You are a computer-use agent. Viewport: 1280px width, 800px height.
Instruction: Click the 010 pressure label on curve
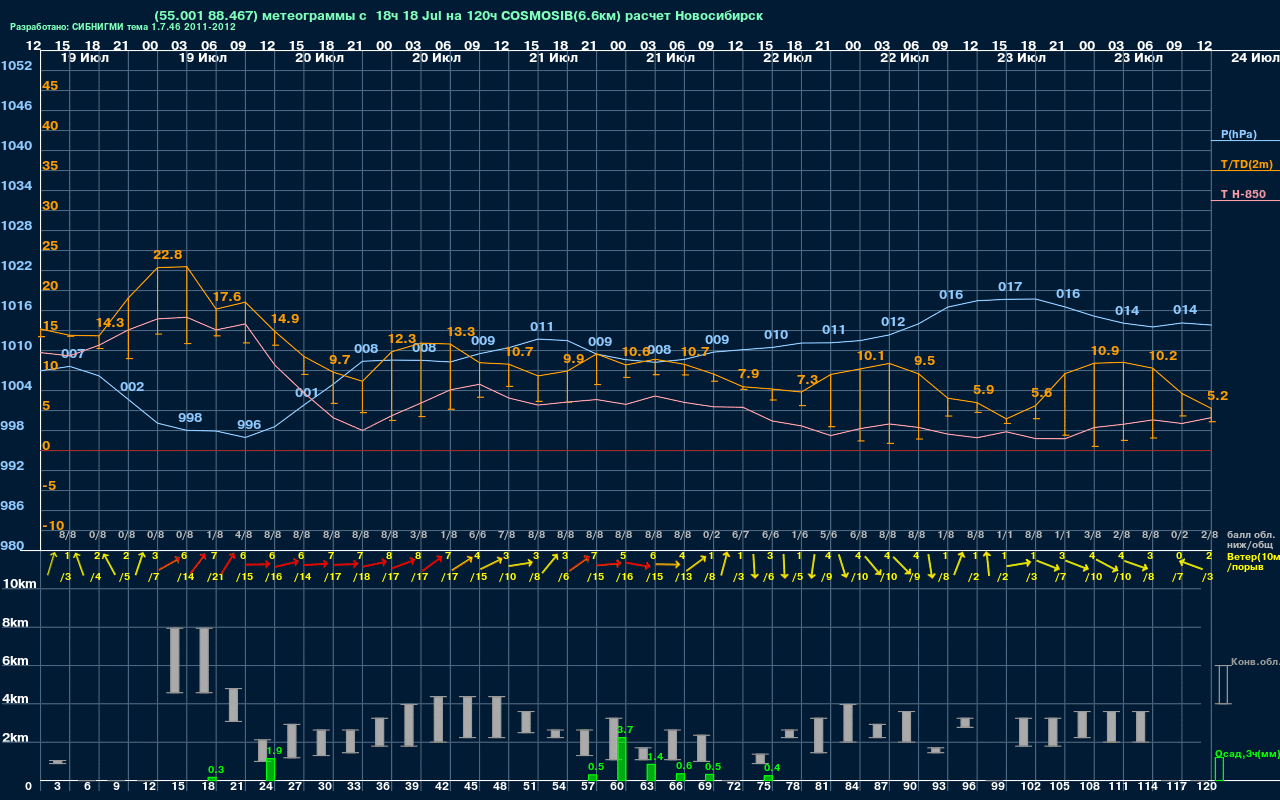[x=776, y=335]
